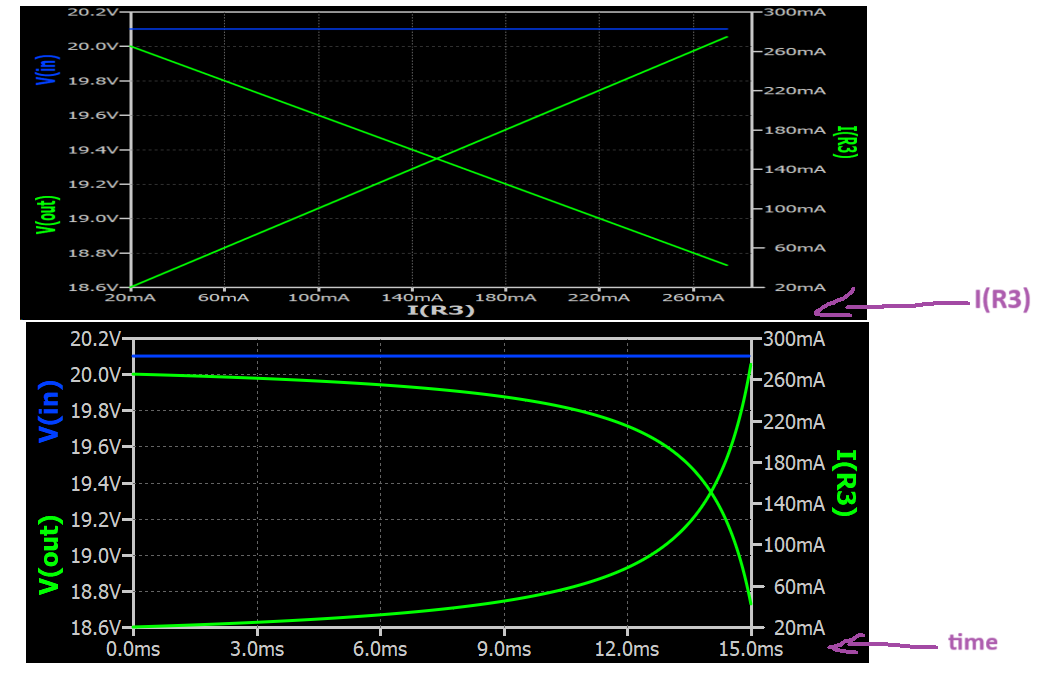Click the 20.0V tick on top plot's left axis
This screenshot has width=1053, height=680.
(93, 46)
